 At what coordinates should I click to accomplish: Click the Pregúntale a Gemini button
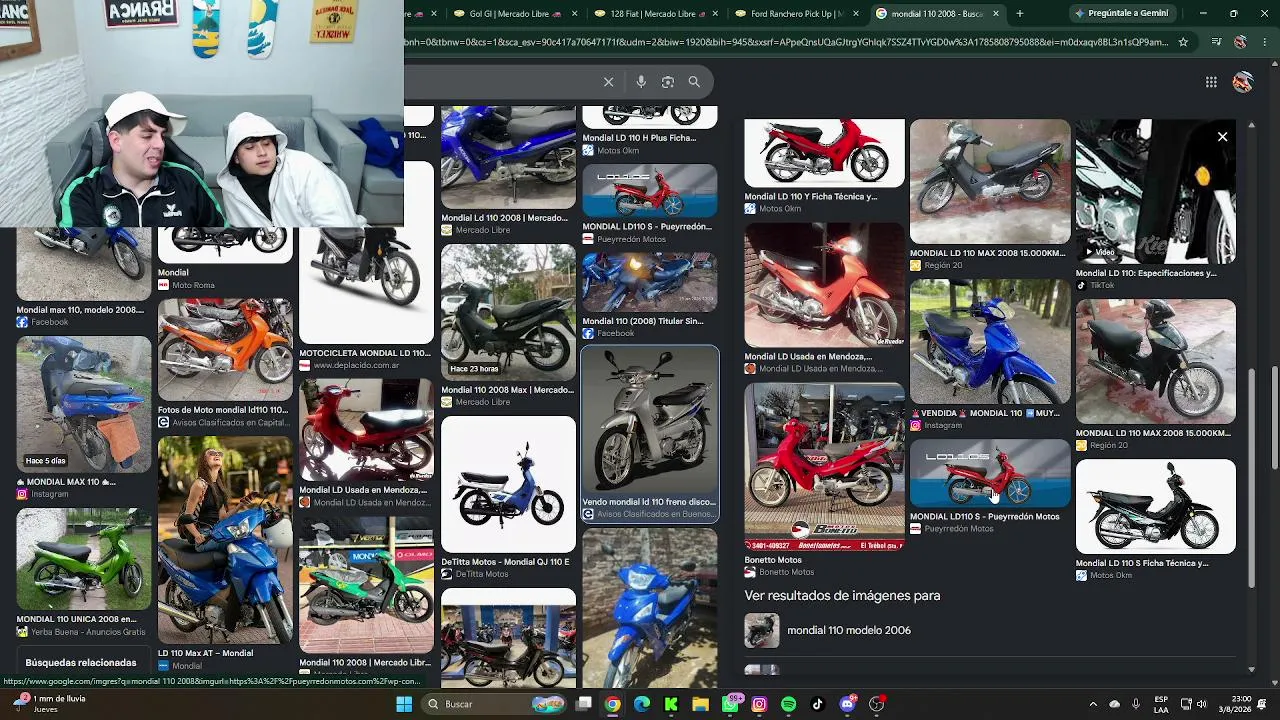click(x=1122, y=14)
